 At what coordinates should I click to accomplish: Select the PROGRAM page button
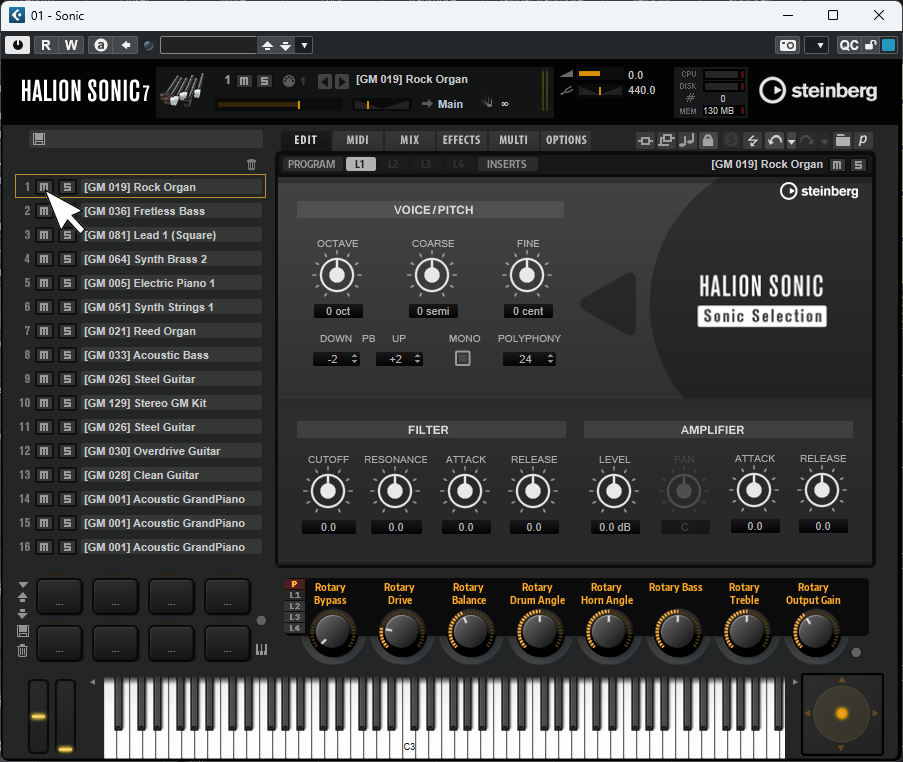point(312,164)
